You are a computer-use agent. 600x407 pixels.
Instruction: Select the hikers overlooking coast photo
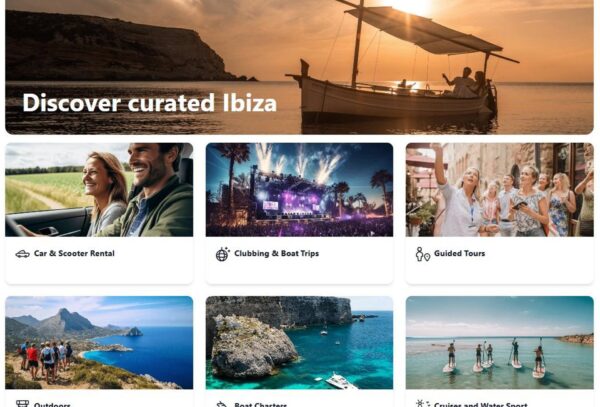tap(99, 343)
